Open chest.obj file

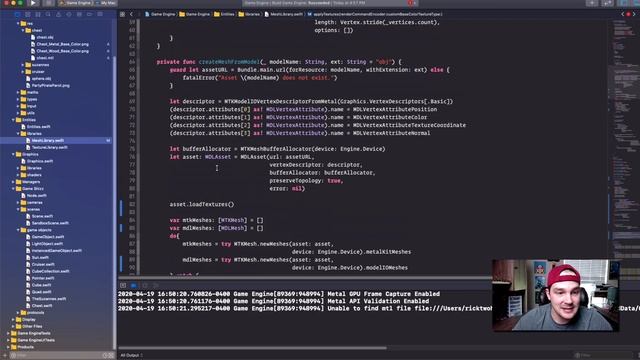click(45, 38)
